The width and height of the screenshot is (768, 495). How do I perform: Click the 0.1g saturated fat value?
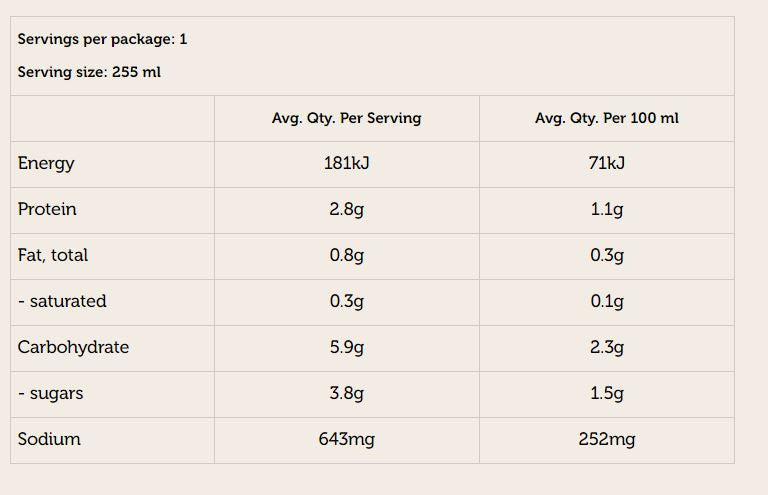coord(606,301)
